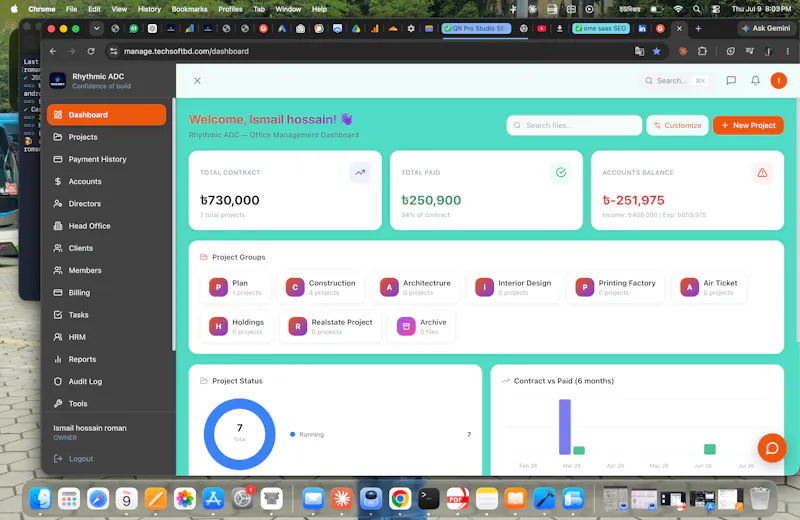The image size is (800, 520).
Task: Open the History menu in menu bar
Action: pyautogui.click(x=149, y=9)
